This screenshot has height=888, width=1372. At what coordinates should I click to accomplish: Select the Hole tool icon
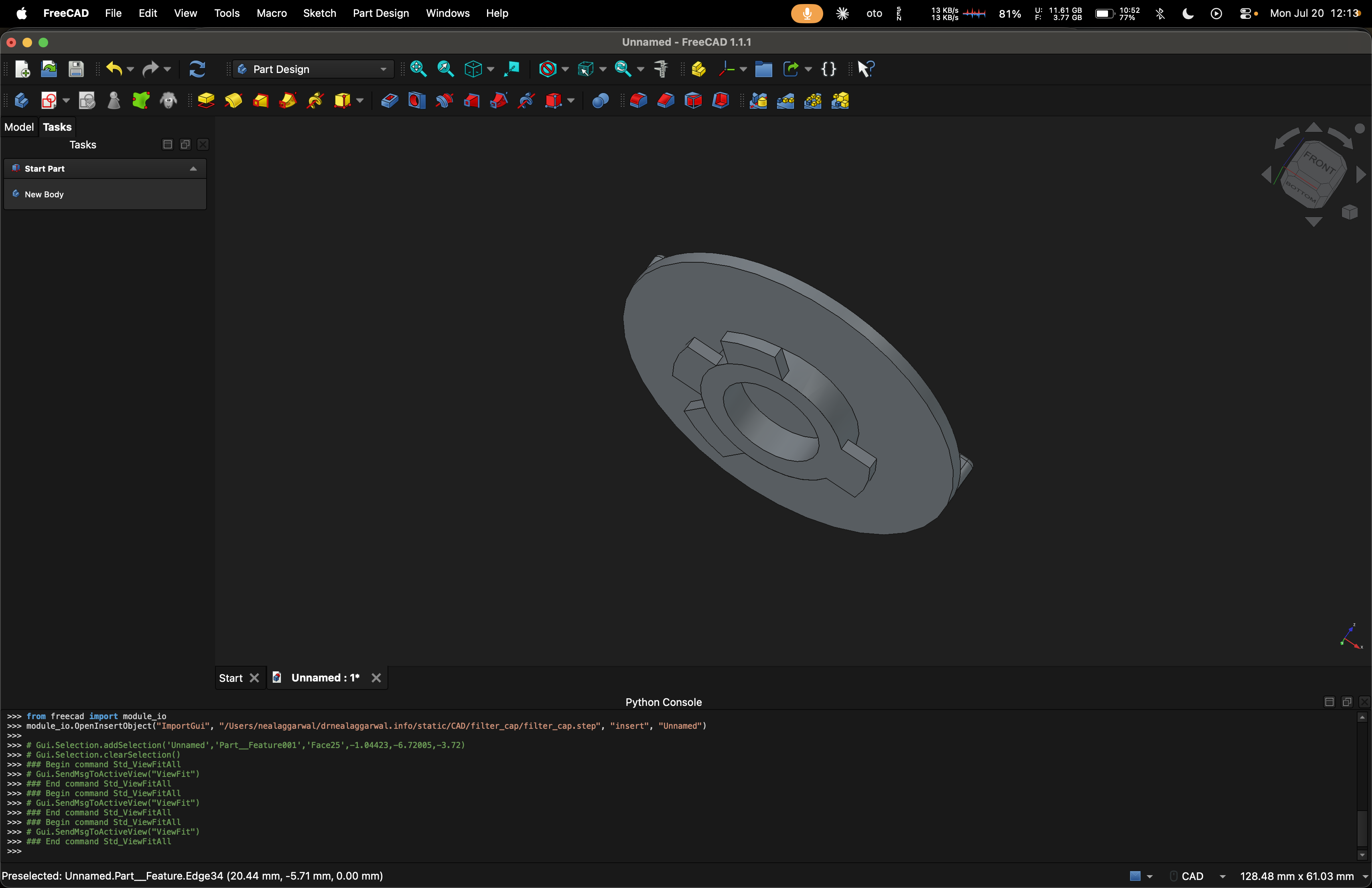417,101
